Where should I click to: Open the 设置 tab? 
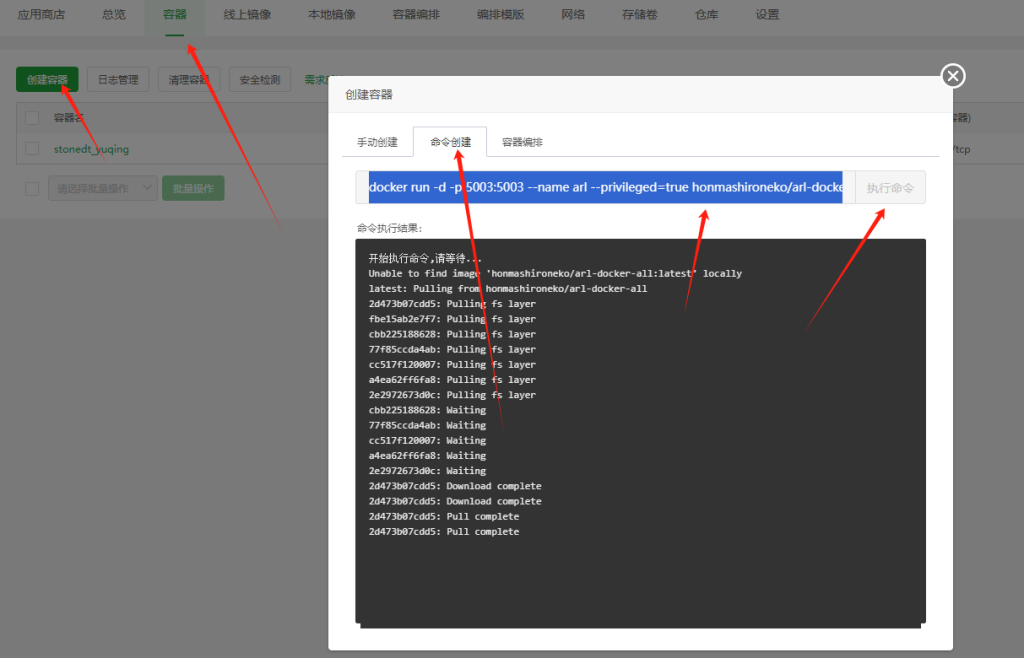point(767,14)
